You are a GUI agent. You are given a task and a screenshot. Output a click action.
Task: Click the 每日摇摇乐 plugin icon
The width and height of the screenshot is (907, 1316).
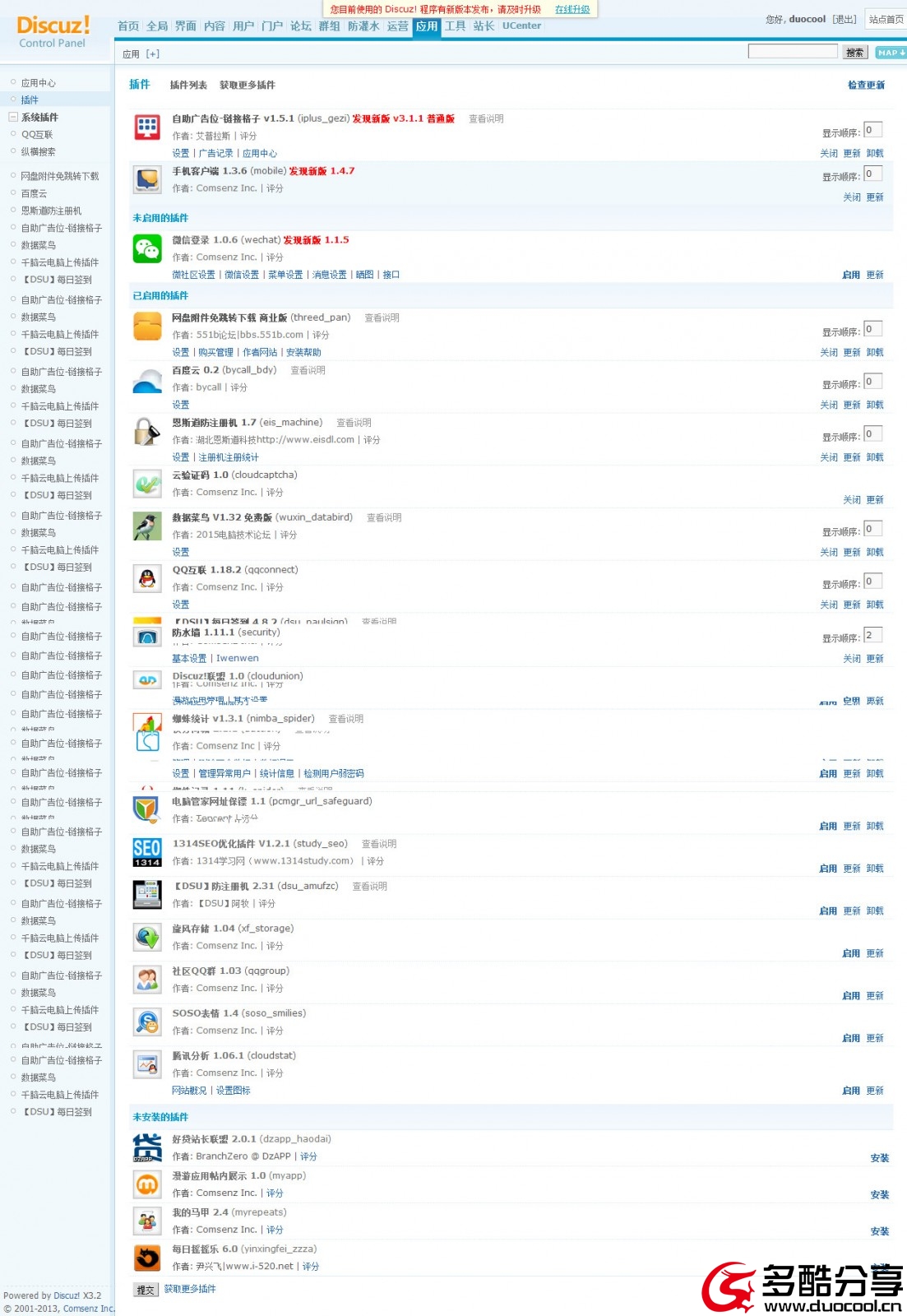pos(147,1258)
